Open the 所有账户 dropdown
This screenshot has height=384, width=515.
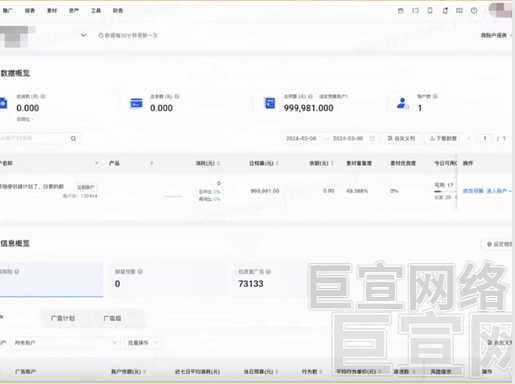pos(65,343)
